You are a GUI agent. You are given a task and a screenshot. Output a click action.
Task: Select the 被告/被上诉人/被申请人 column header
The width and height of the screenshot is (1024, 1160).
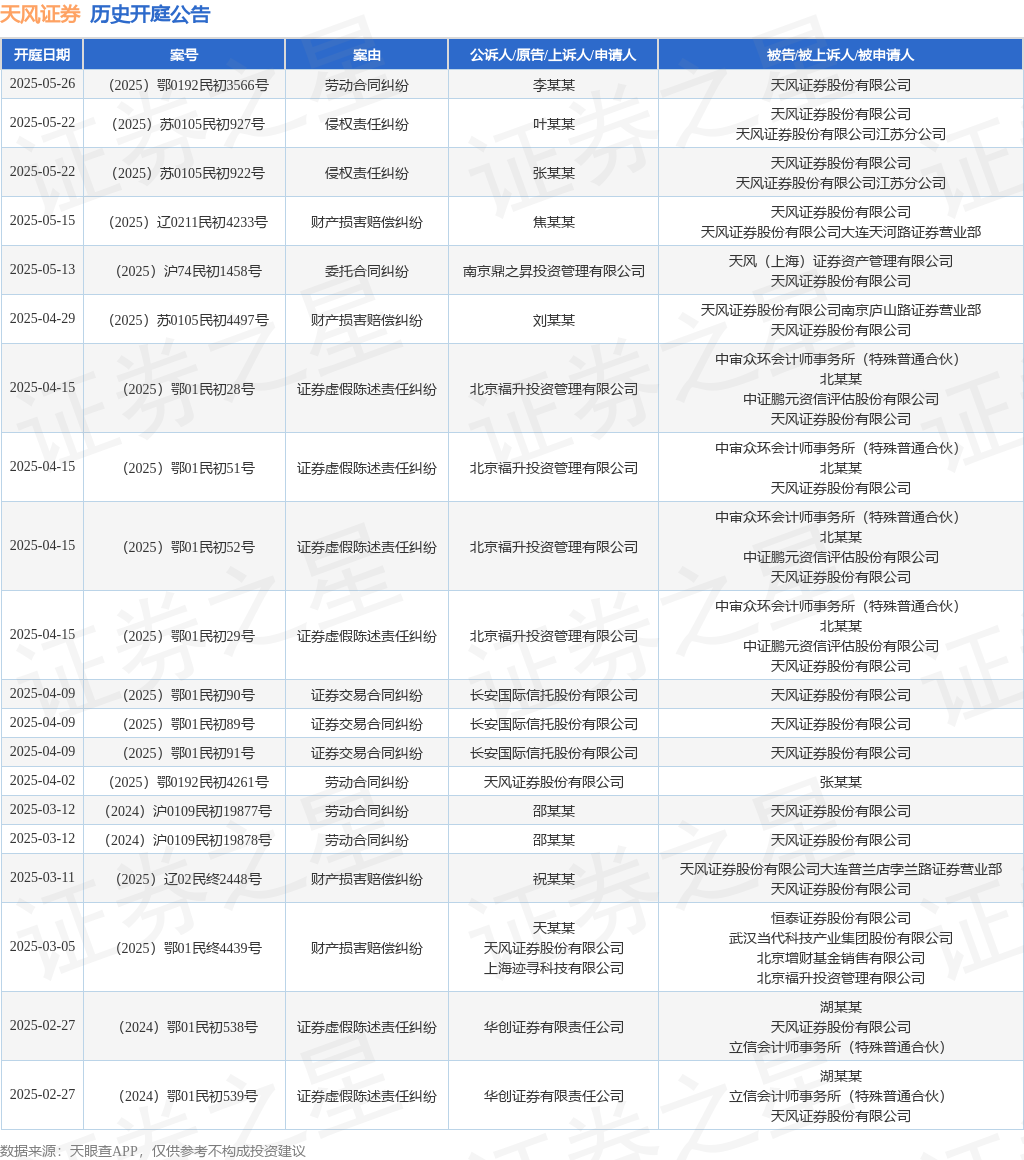click(841, 55)
